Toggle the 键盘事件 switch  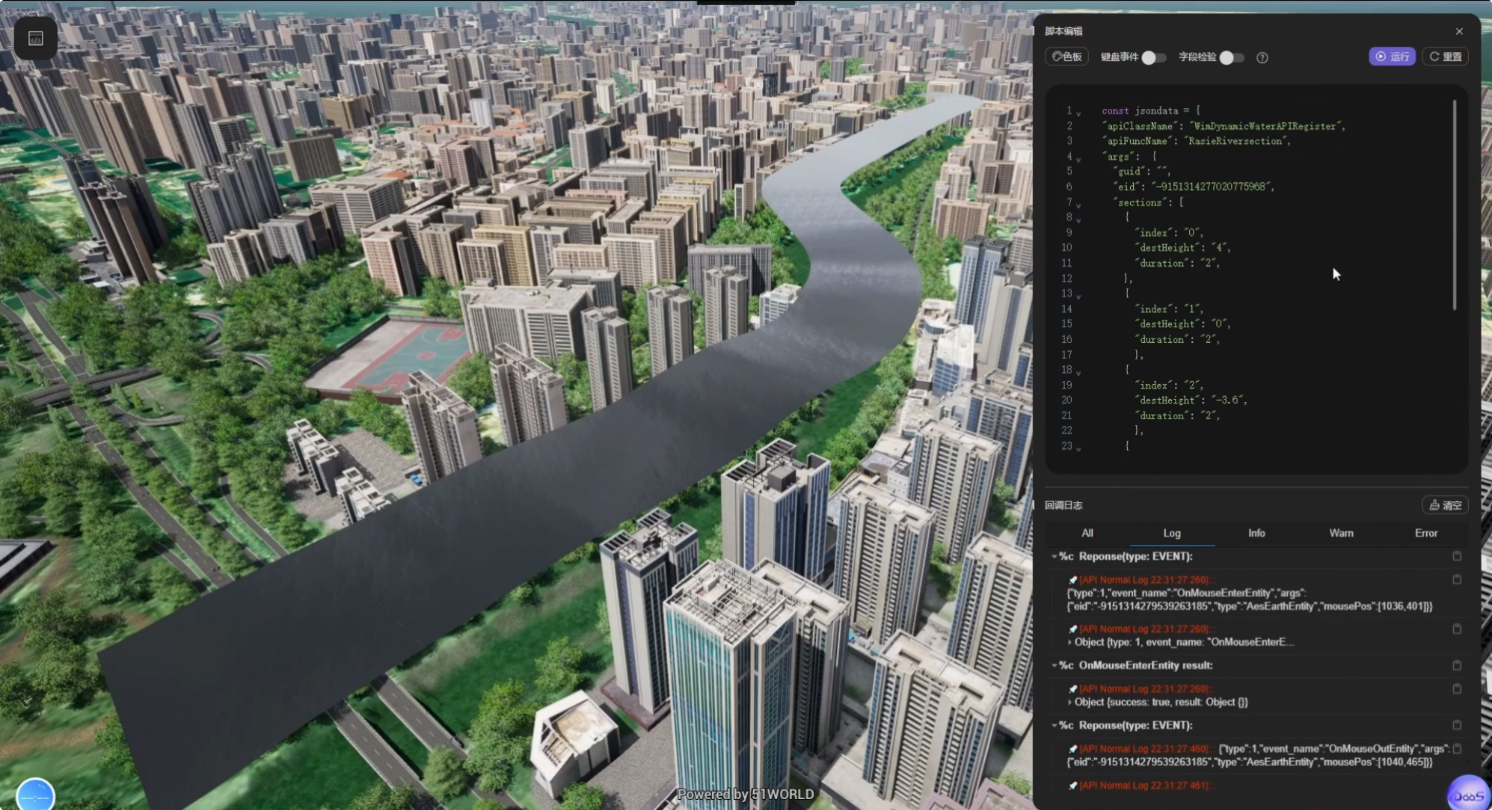point(1153,58)
